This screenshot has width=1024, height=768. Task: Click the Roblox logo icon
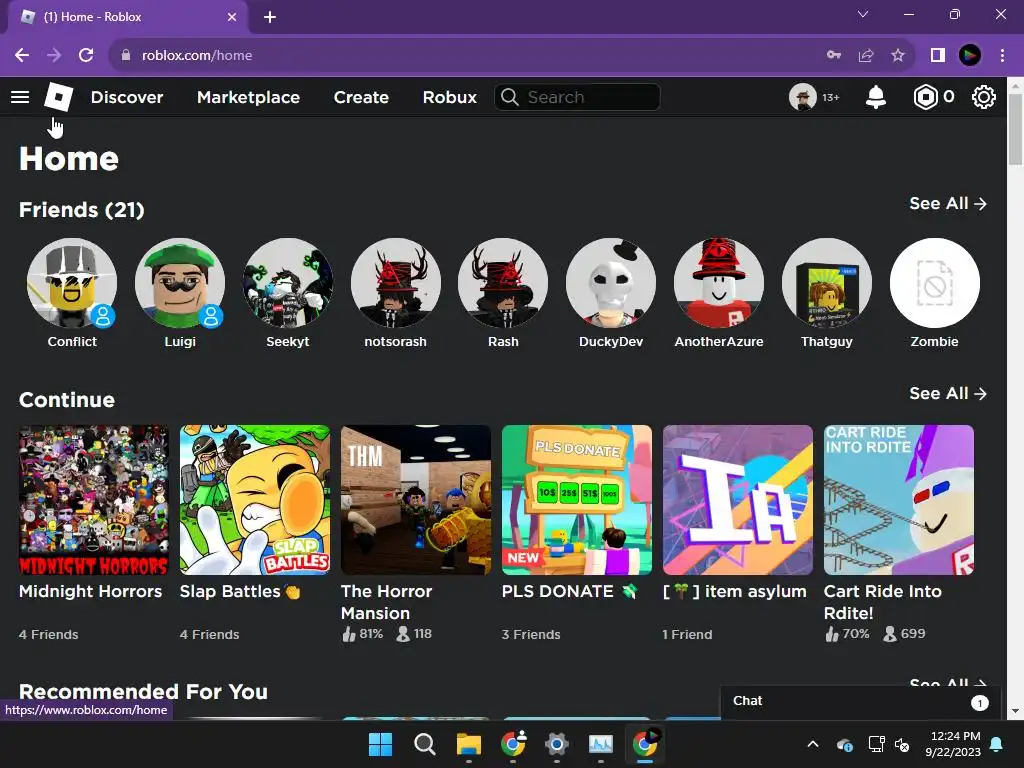[59, 97]
